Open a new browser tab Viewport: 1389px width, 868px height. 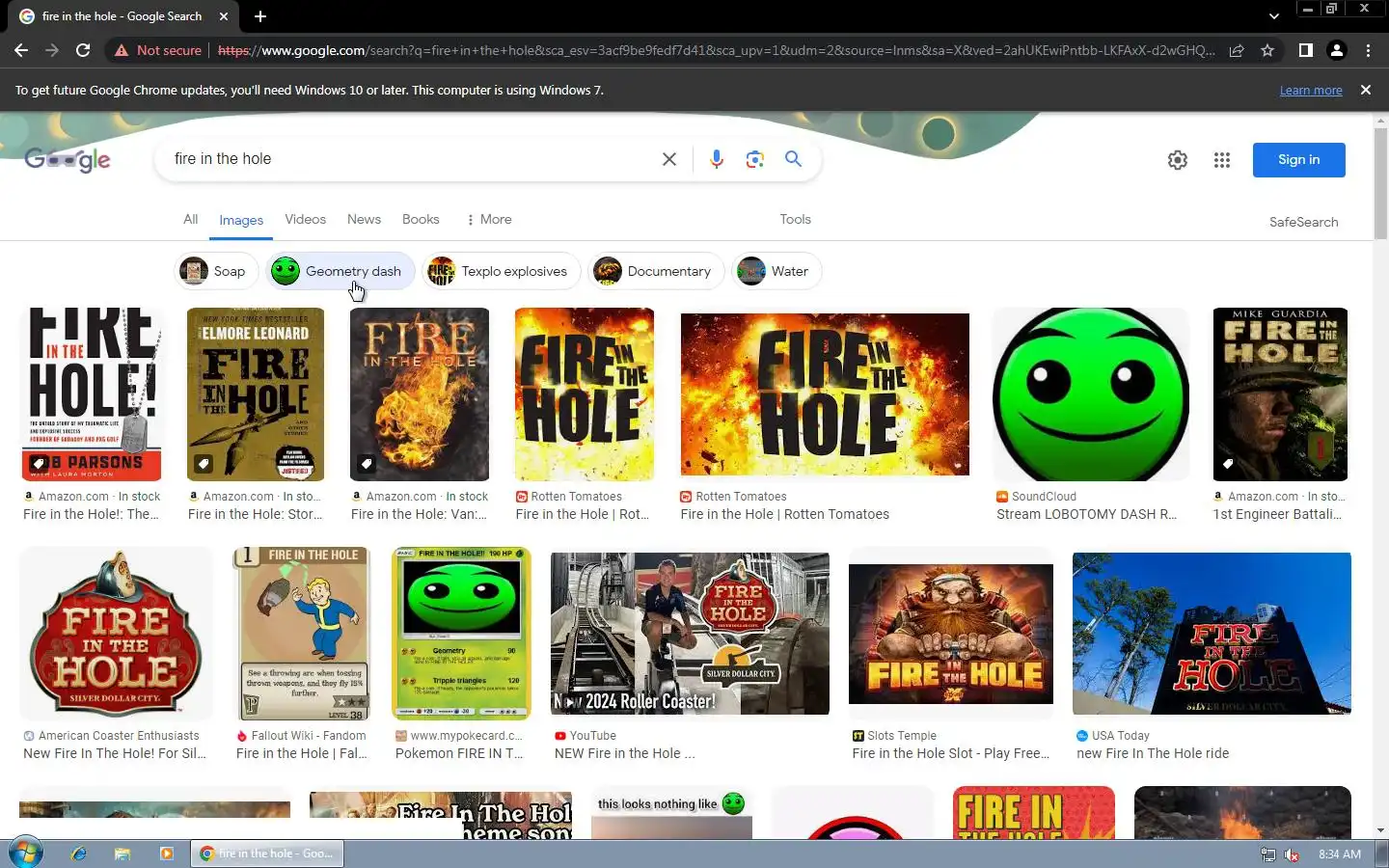point(260,16)
